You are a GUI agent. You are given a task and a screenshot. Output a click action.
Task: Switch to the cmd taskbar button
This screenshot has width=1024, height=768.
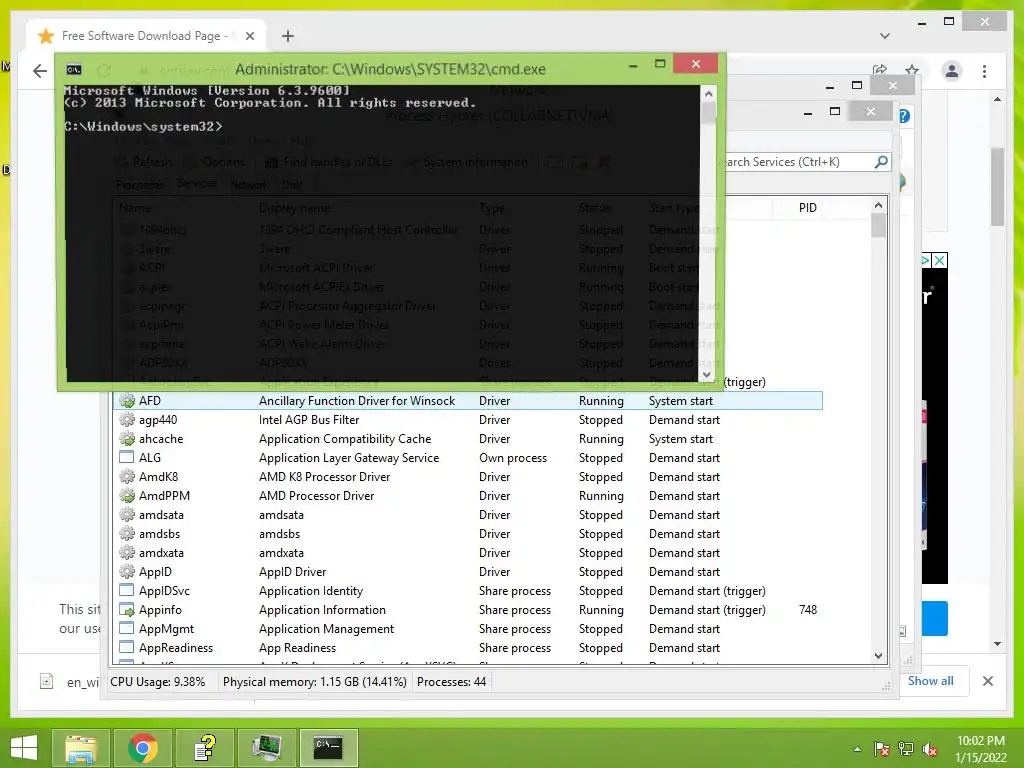[x=328, y=747]
